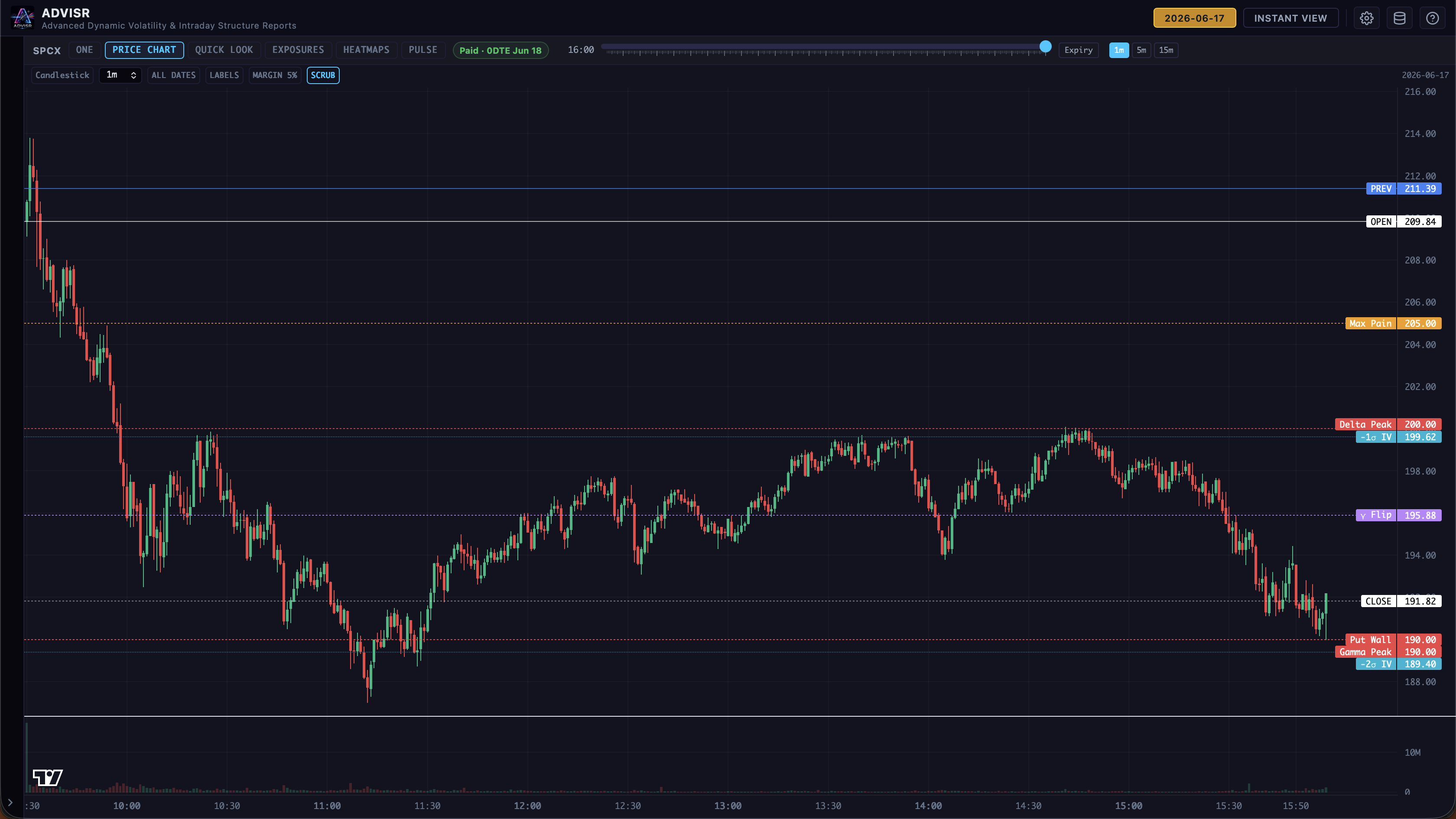Switch to the ONE tab
1456x819 pixels.
(x=84, y=50)
